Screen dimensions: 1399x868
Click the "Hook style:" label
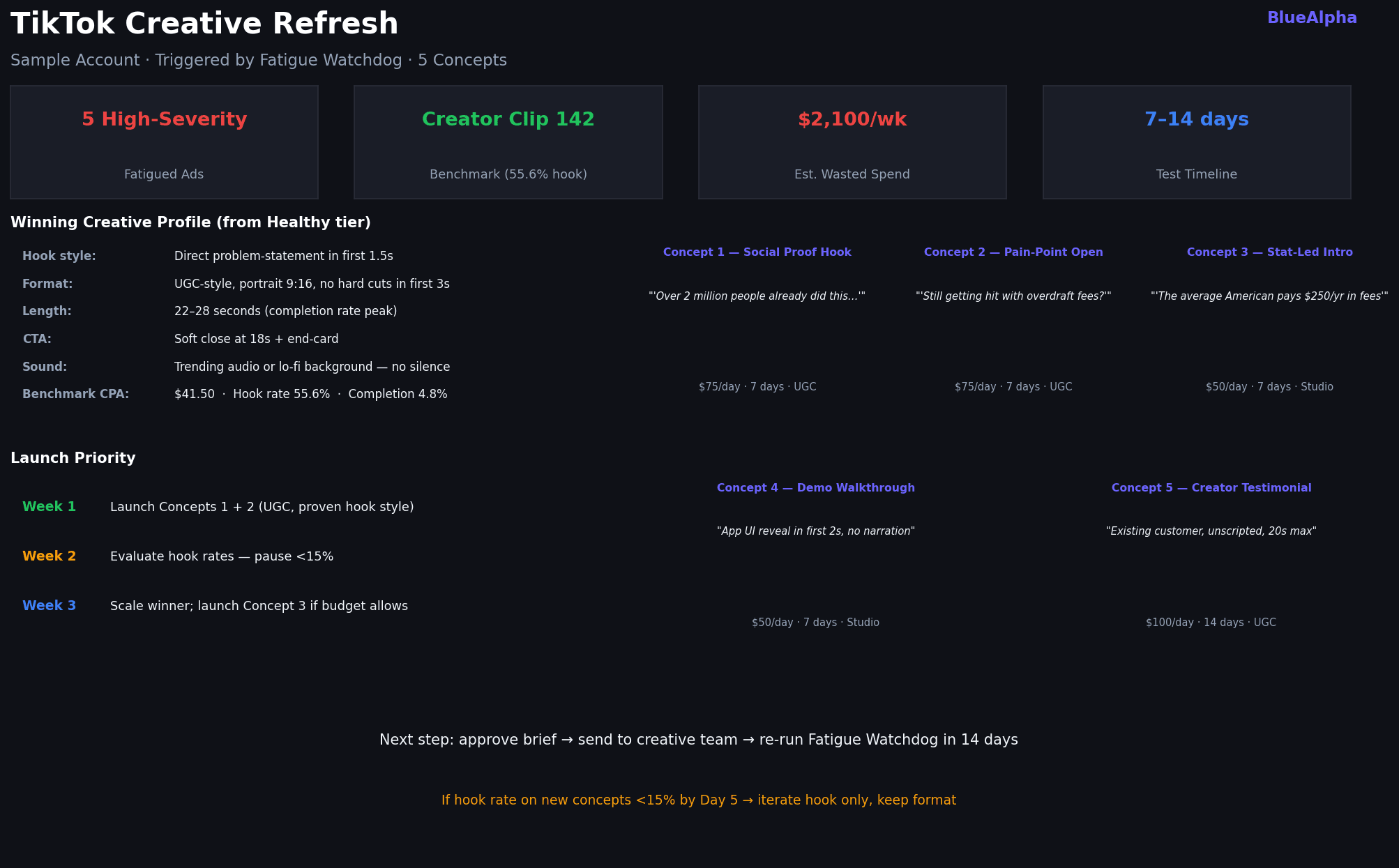coord(59,257)
